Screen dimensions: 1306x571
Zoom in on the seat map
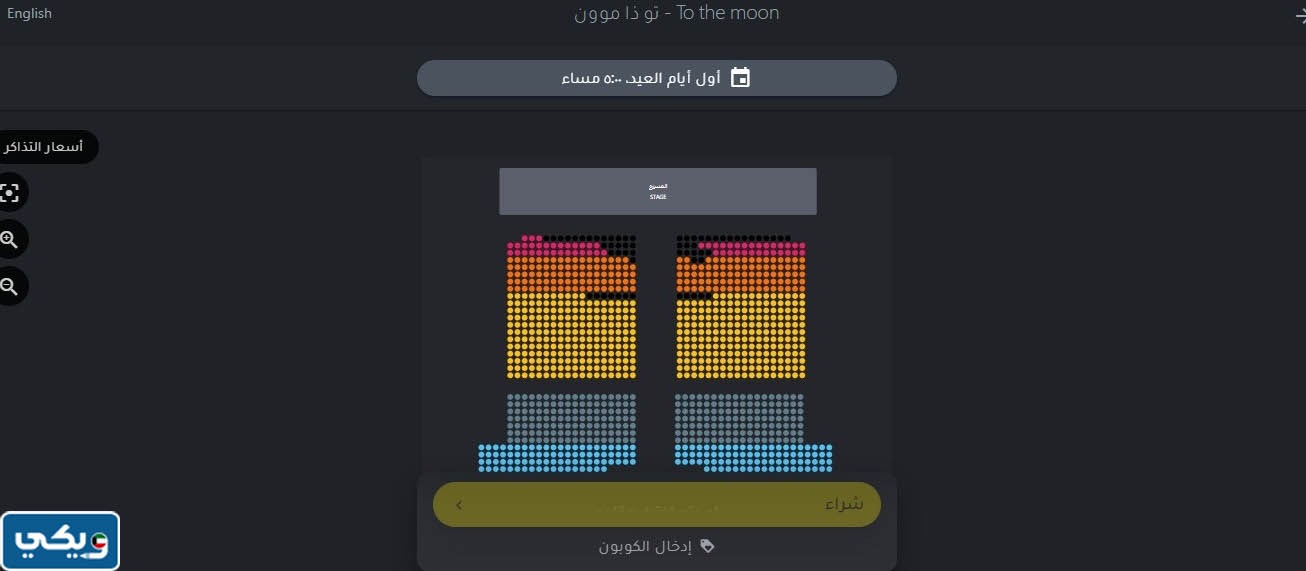coord(10,239)
